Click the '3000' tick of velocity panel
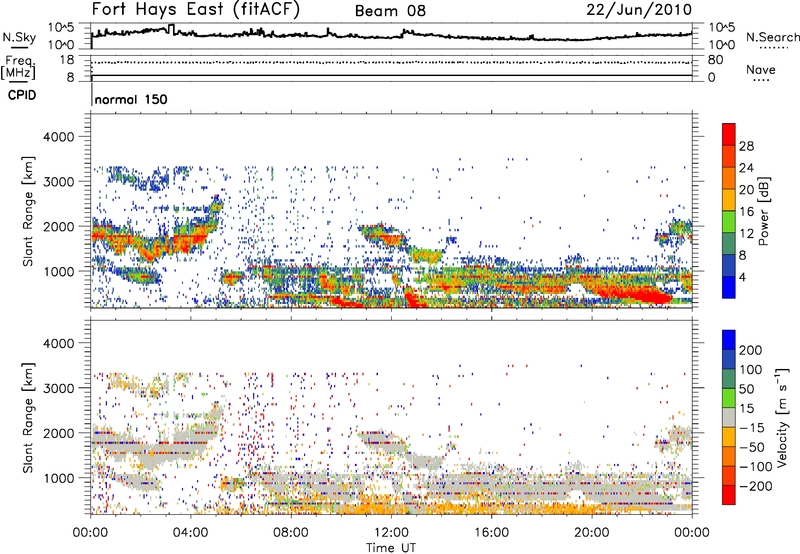The width and height of the screenshot is (800, 554). point(58,388)
